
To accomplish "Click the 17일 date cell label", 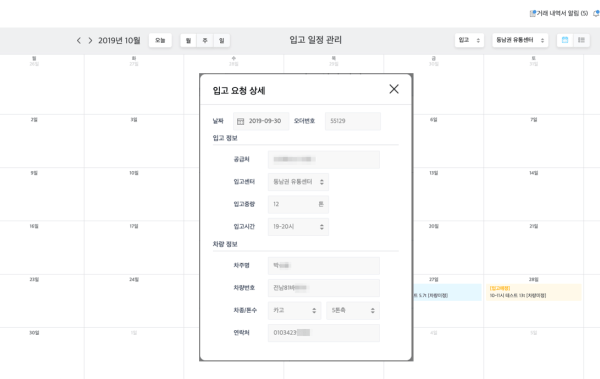I will [134, 226].
